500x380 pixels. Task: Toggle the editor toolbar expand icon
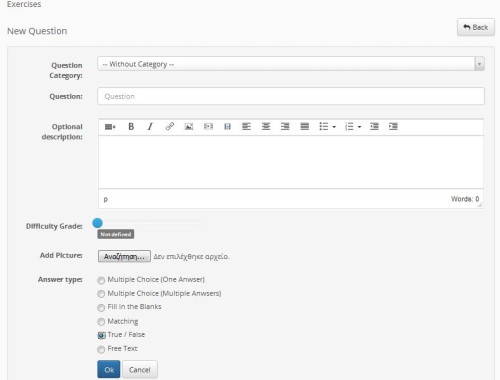click(110, 127)
